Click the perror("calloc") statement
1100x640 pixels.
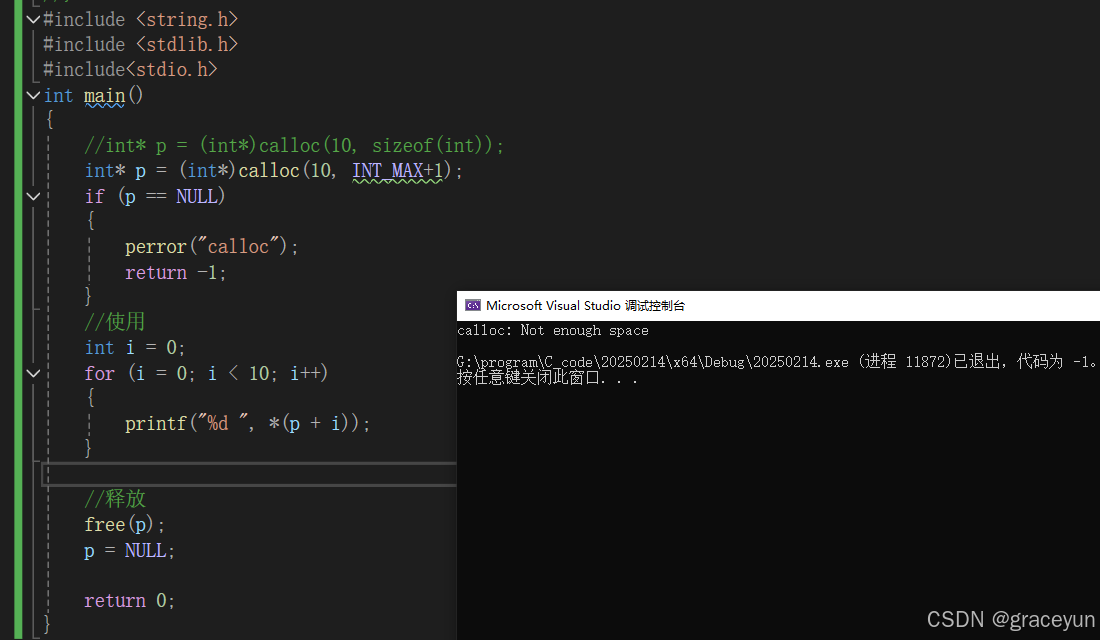[212, 246]
